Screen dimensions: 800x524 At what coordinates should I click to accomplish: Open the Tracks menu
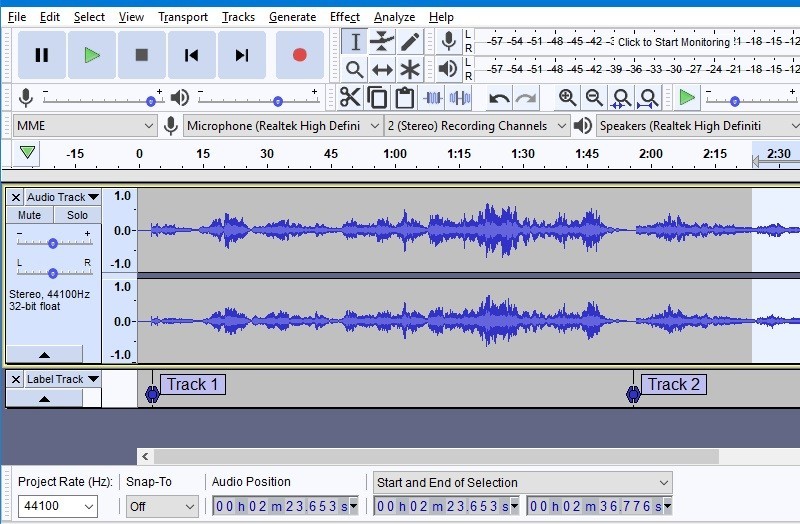[238, 17]
